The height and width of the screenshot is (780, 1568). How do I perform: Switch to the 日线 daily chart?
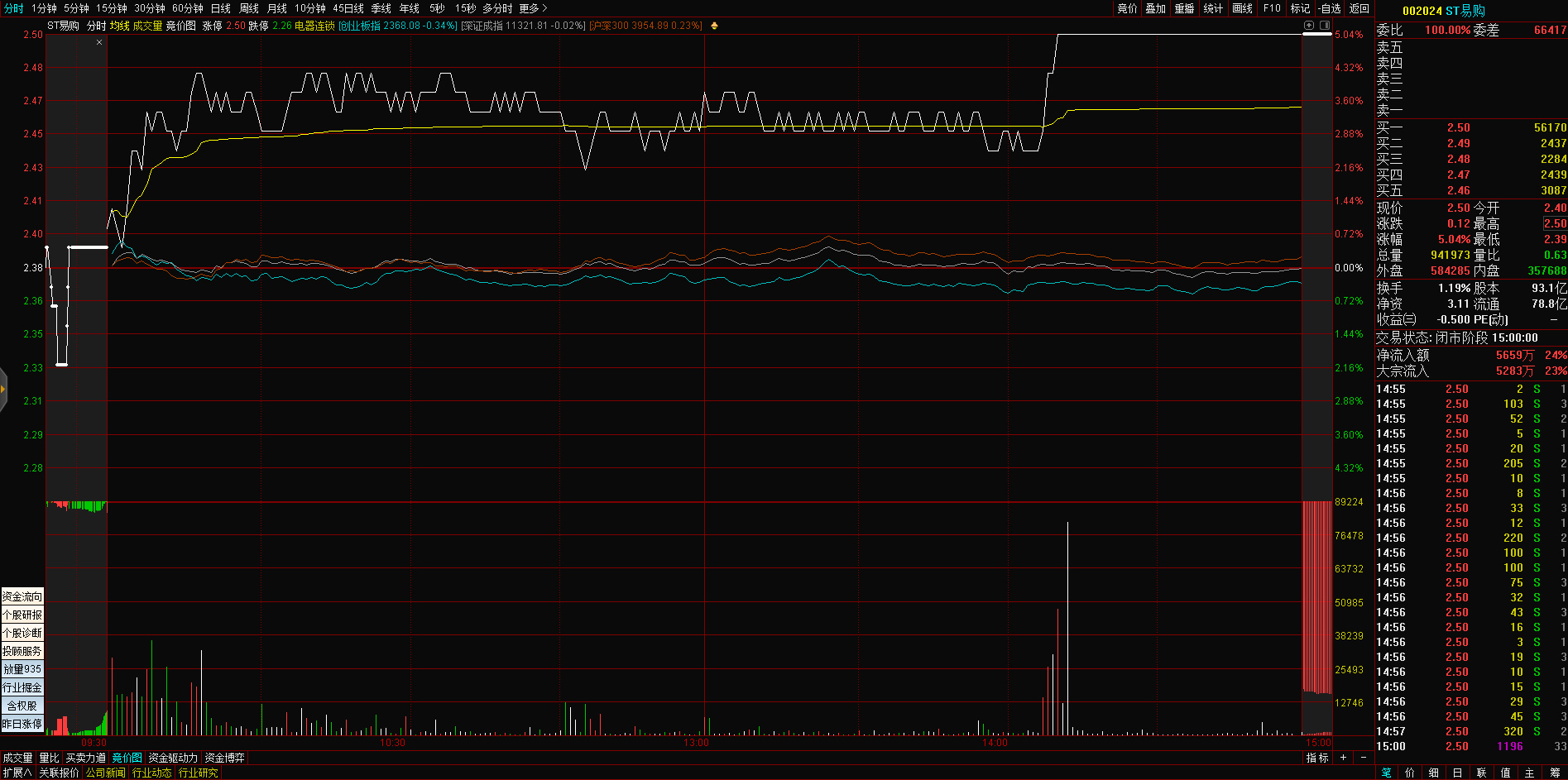coord(220,8)
